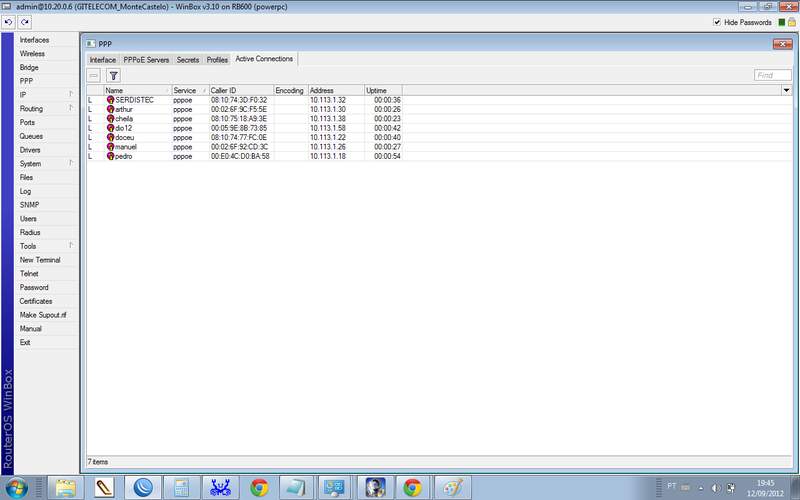
Task: Select the address 10.113.1.30 cell
Action: pyautogui.click(x=328, y=109)
